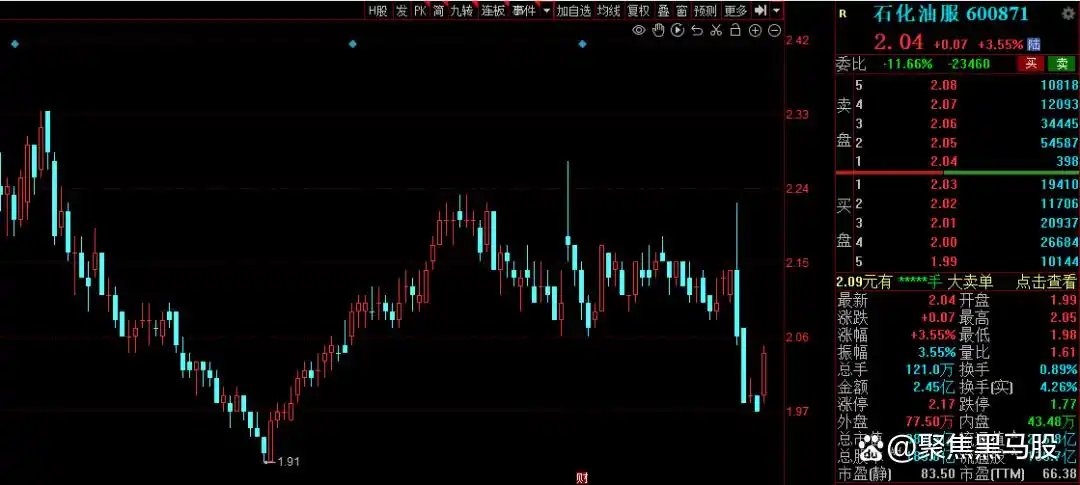Select the 九转 indicator tab
Screen dimensions: 1080x485
click(461, 10)
